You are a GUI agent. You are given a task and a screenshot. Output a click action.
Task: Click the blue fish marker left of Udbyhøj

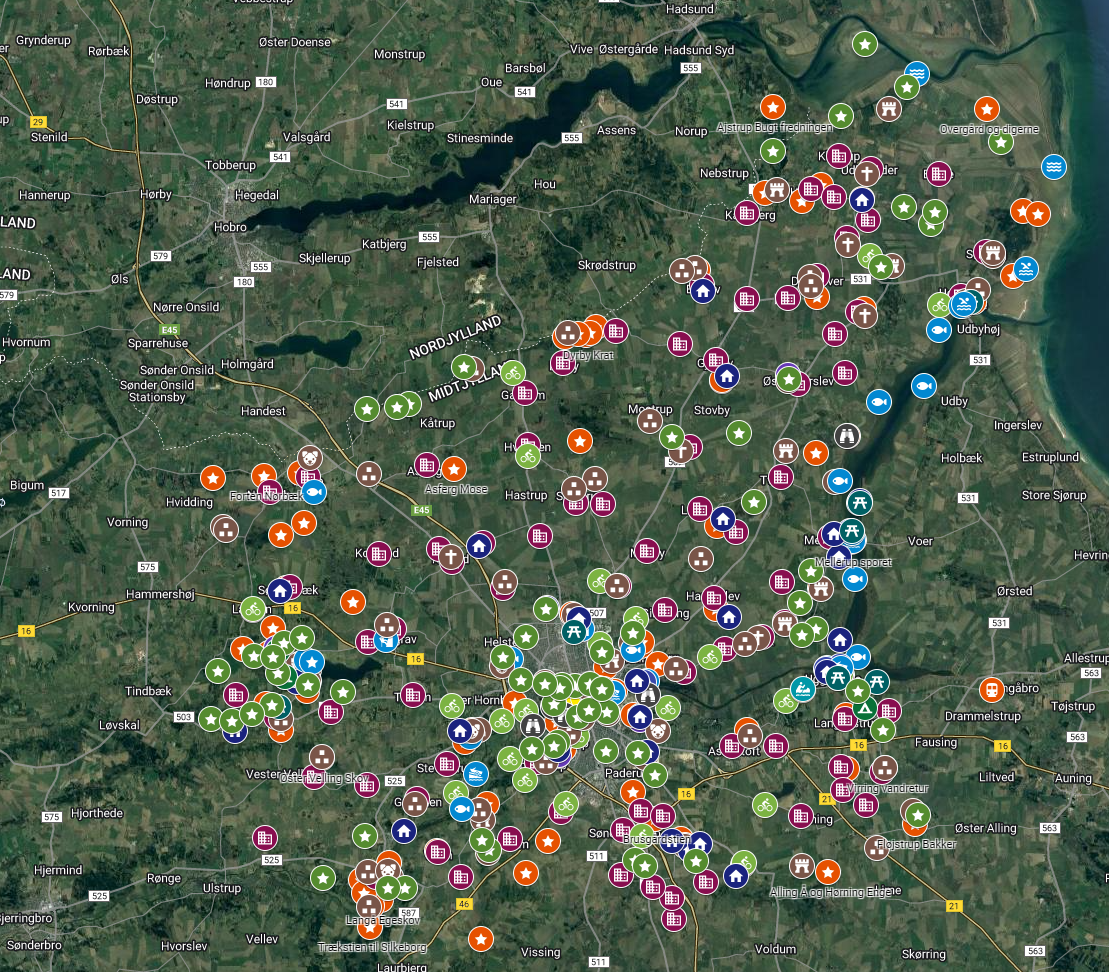pos(938,329)
